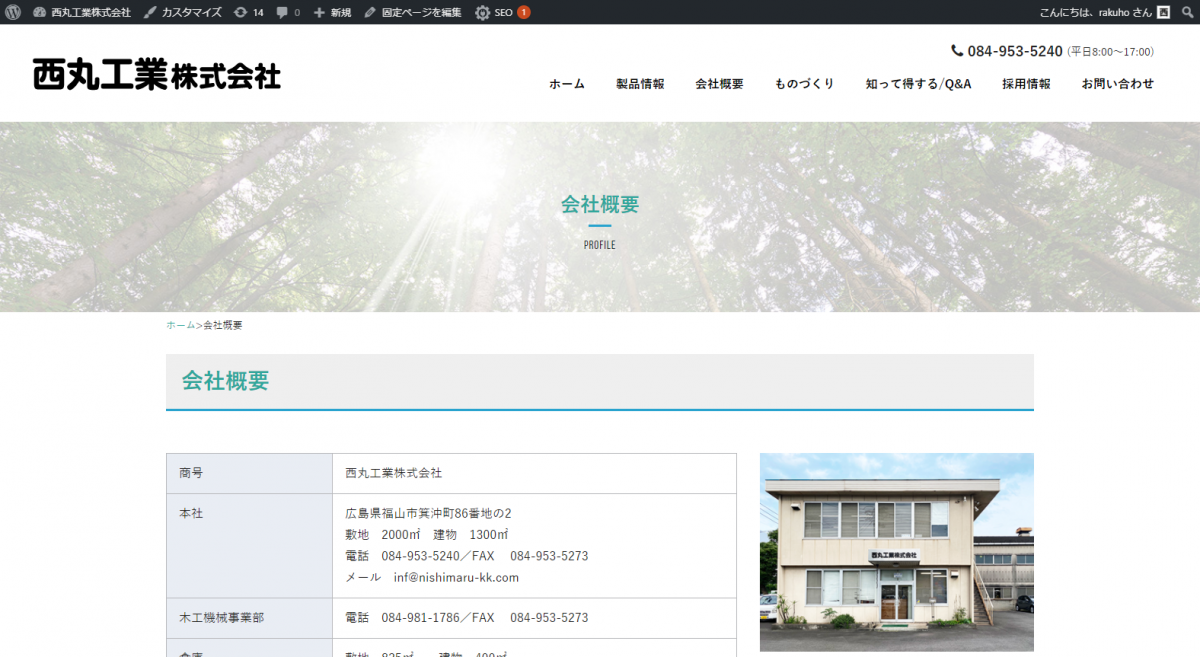Click the address 広島県福山市箕沖町86番地の2
Image resolution: width=1200 pixels, height=657 pixels.
tap(429, 513)
